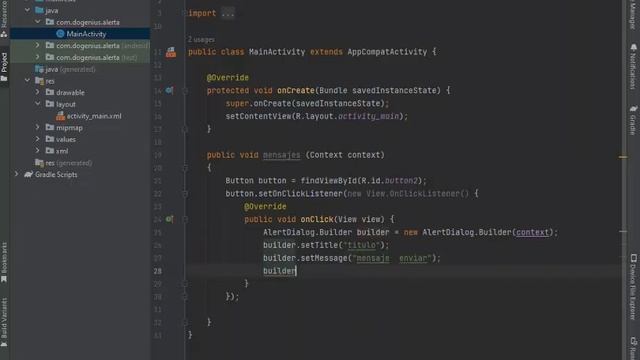The width and height of the screenshot is (640, 360).
Task: Expand the com.dogenius.alerta (androidTest) package
Action: 38,45
